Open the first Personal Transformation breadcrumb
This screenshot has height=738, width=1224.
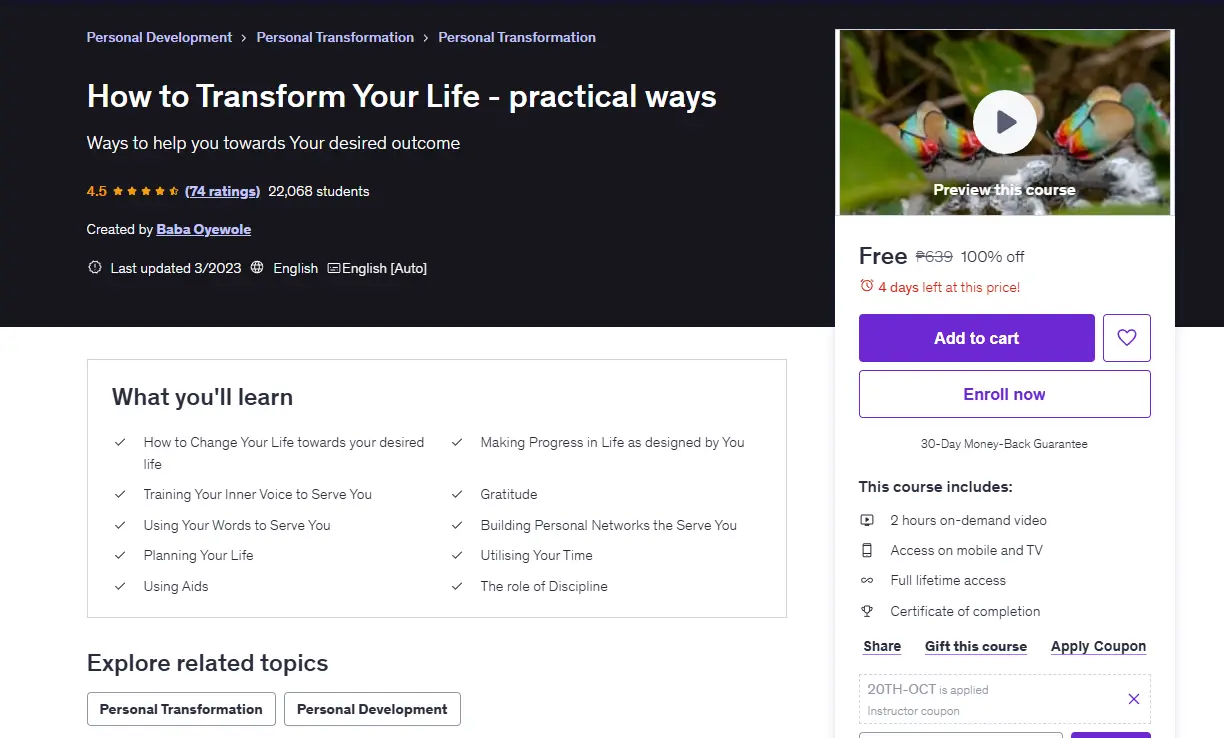[335, 37]
